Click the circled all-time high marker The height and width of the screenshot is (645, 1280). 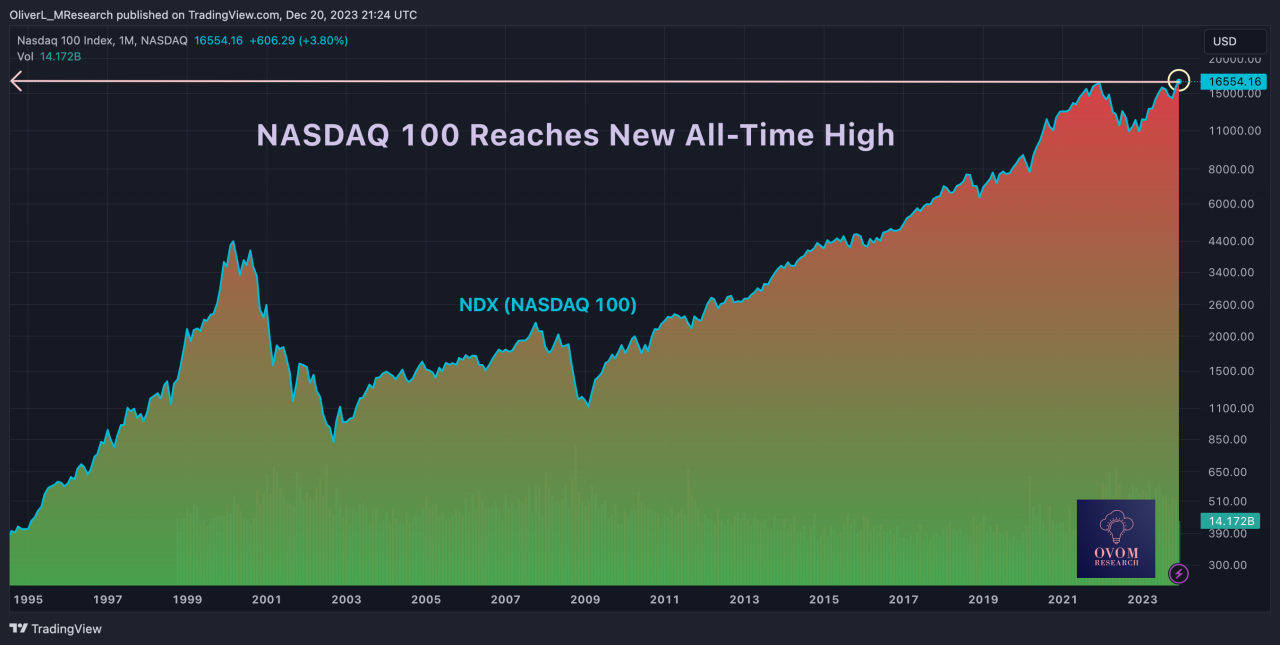(x=1179, y=81)
